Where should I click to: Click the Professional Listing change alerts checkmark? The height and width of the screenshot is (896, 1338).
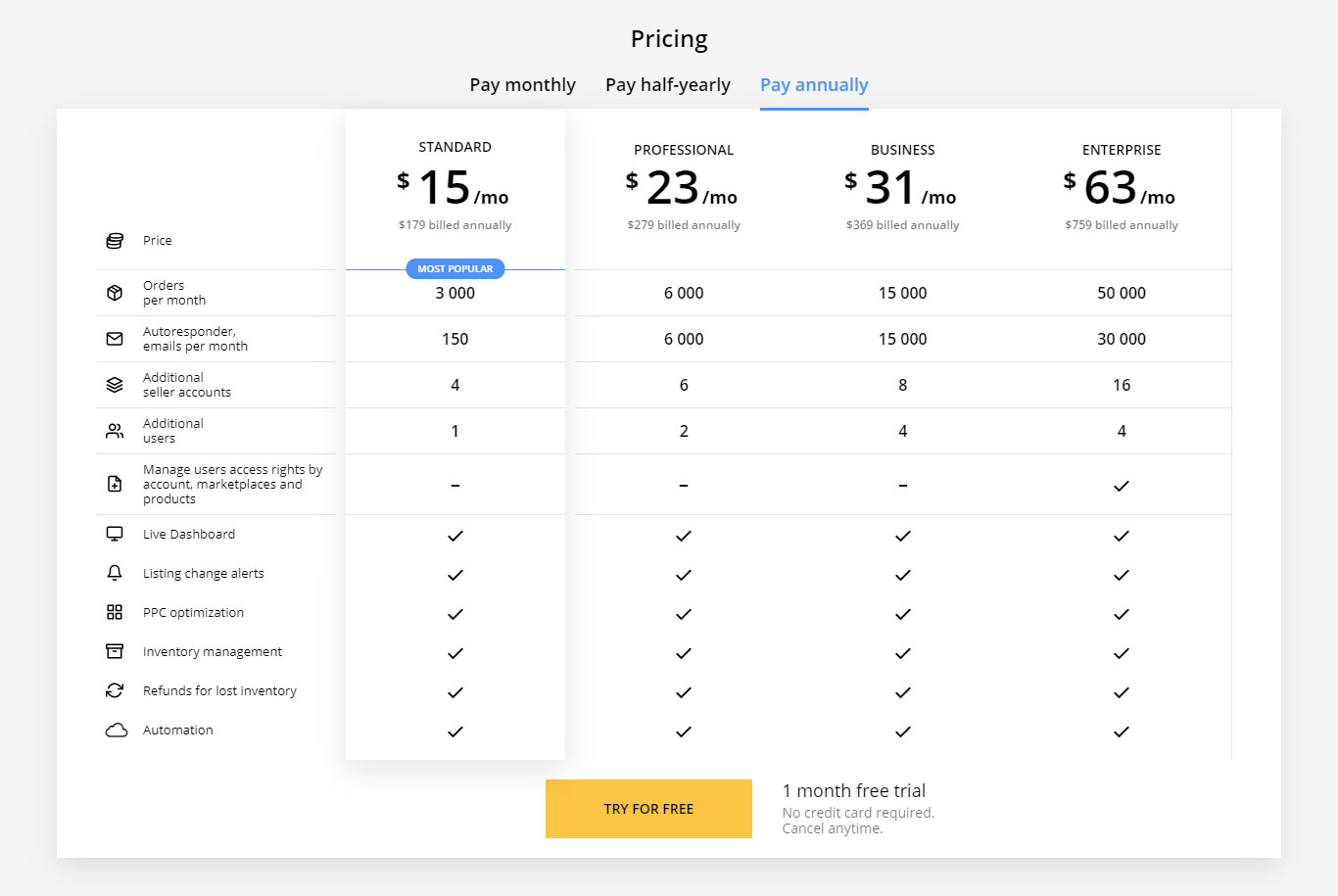coord(684,575)
